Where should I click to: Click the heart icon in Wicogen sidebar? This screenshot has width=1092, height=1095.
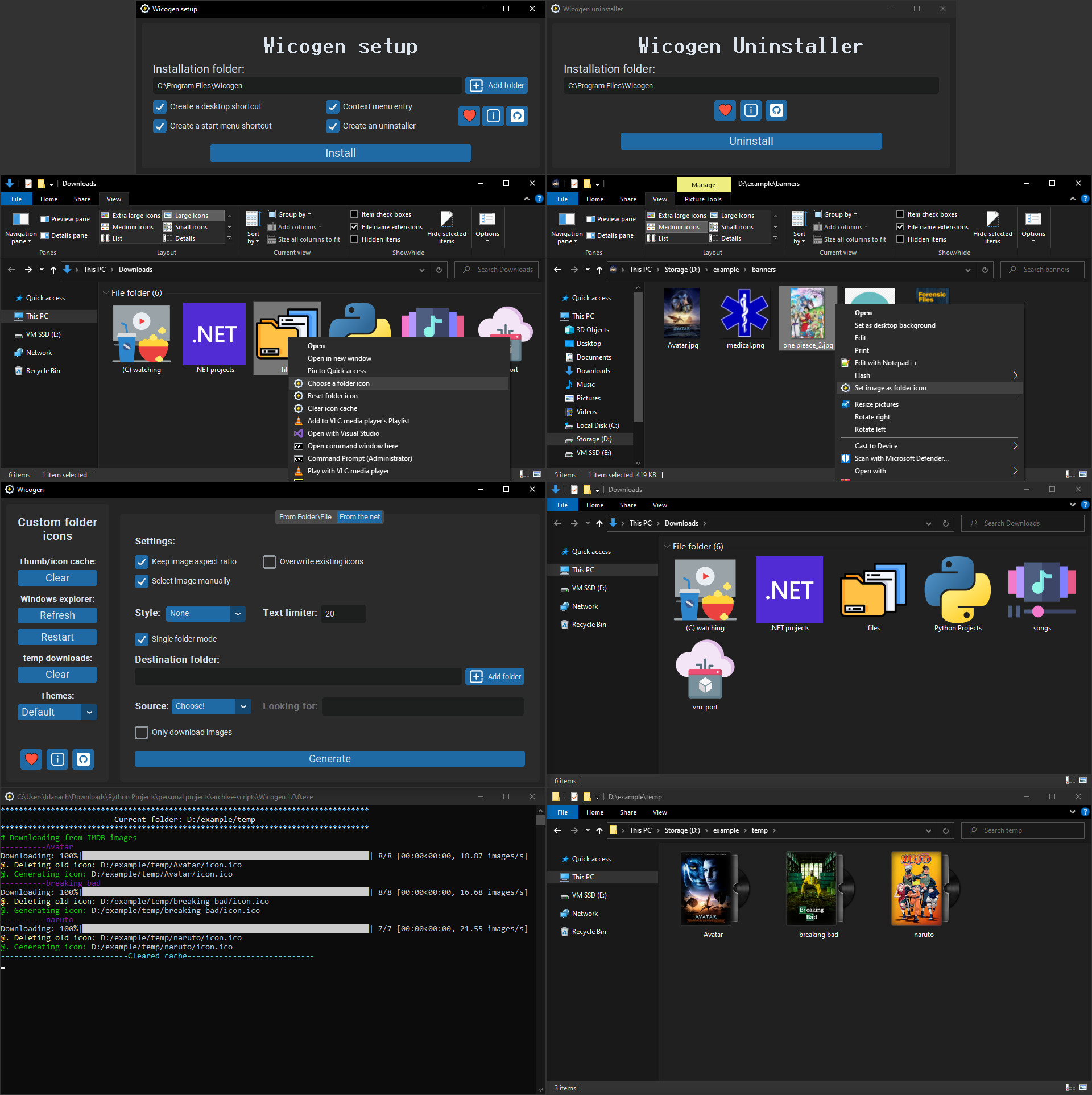[31, 759]
